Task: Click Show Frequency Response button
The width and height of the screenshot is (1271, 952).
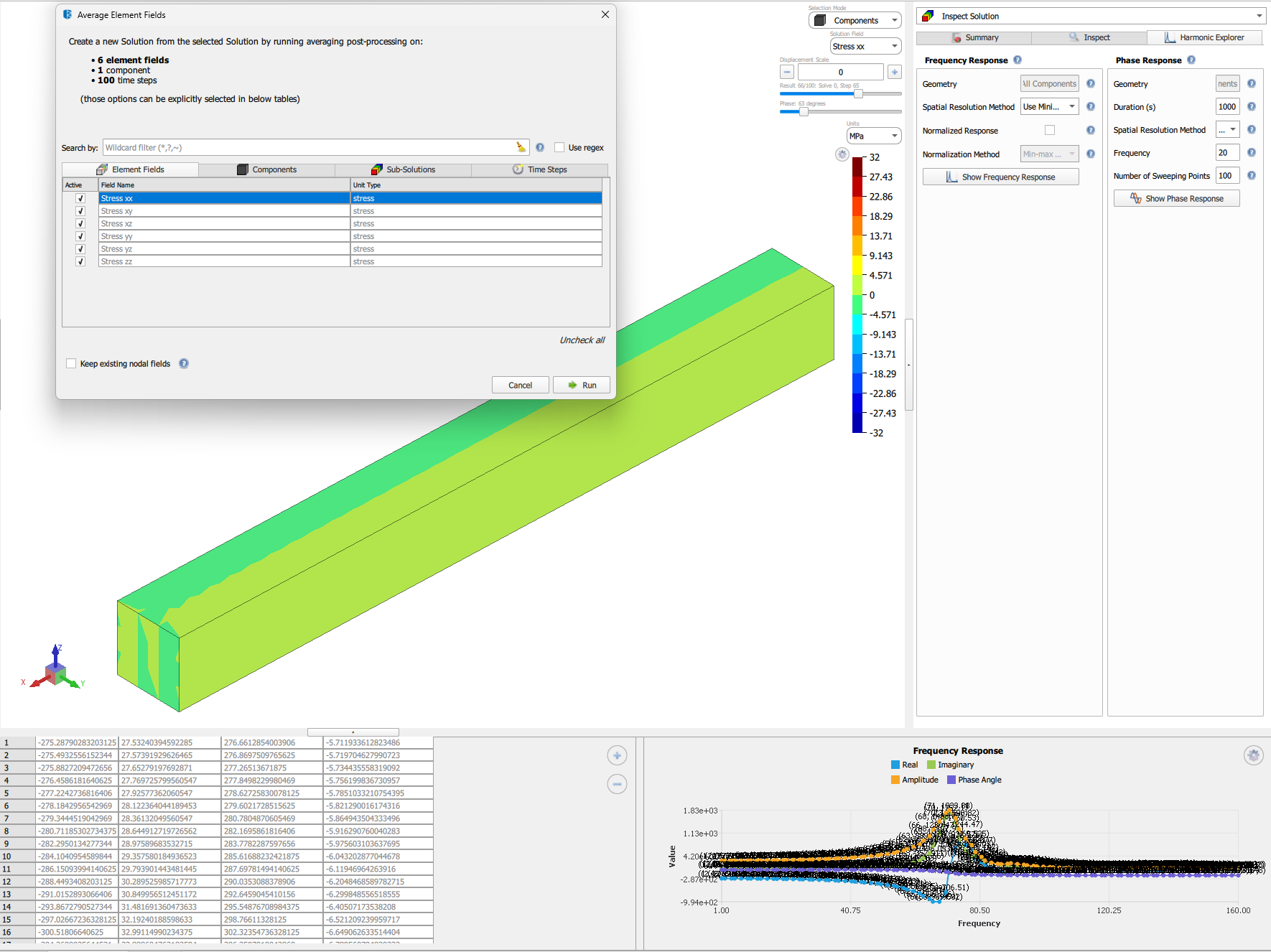Action: [1001, 177]
